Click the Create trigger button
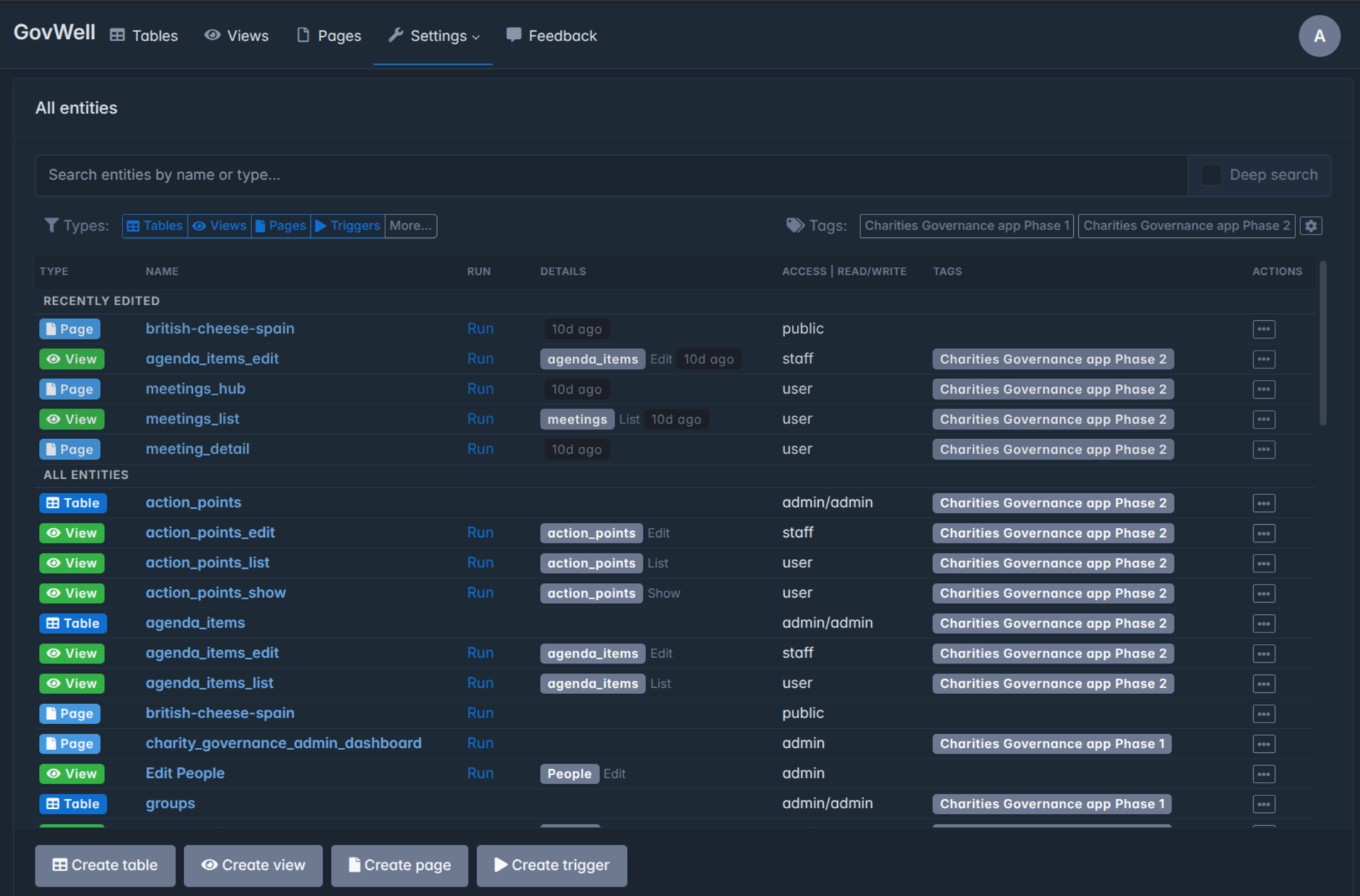The width and height of the screenshot is (1360, 896). [552, 866]
